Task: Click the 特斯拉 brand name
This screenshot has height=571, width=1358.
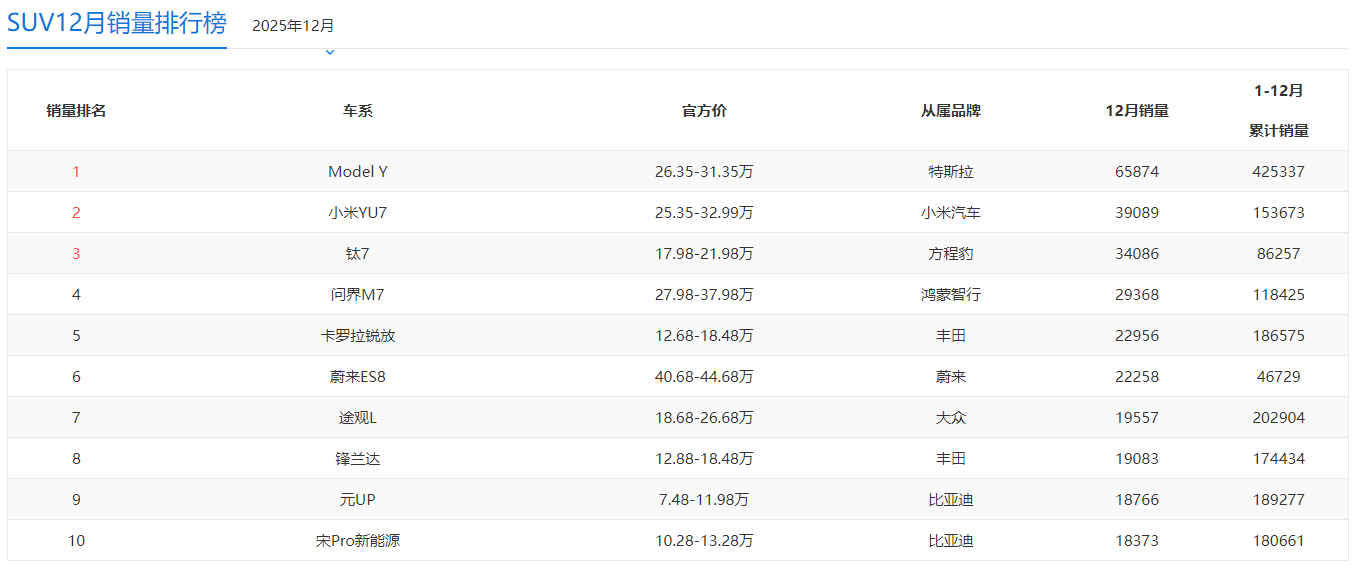Action: 950,172
